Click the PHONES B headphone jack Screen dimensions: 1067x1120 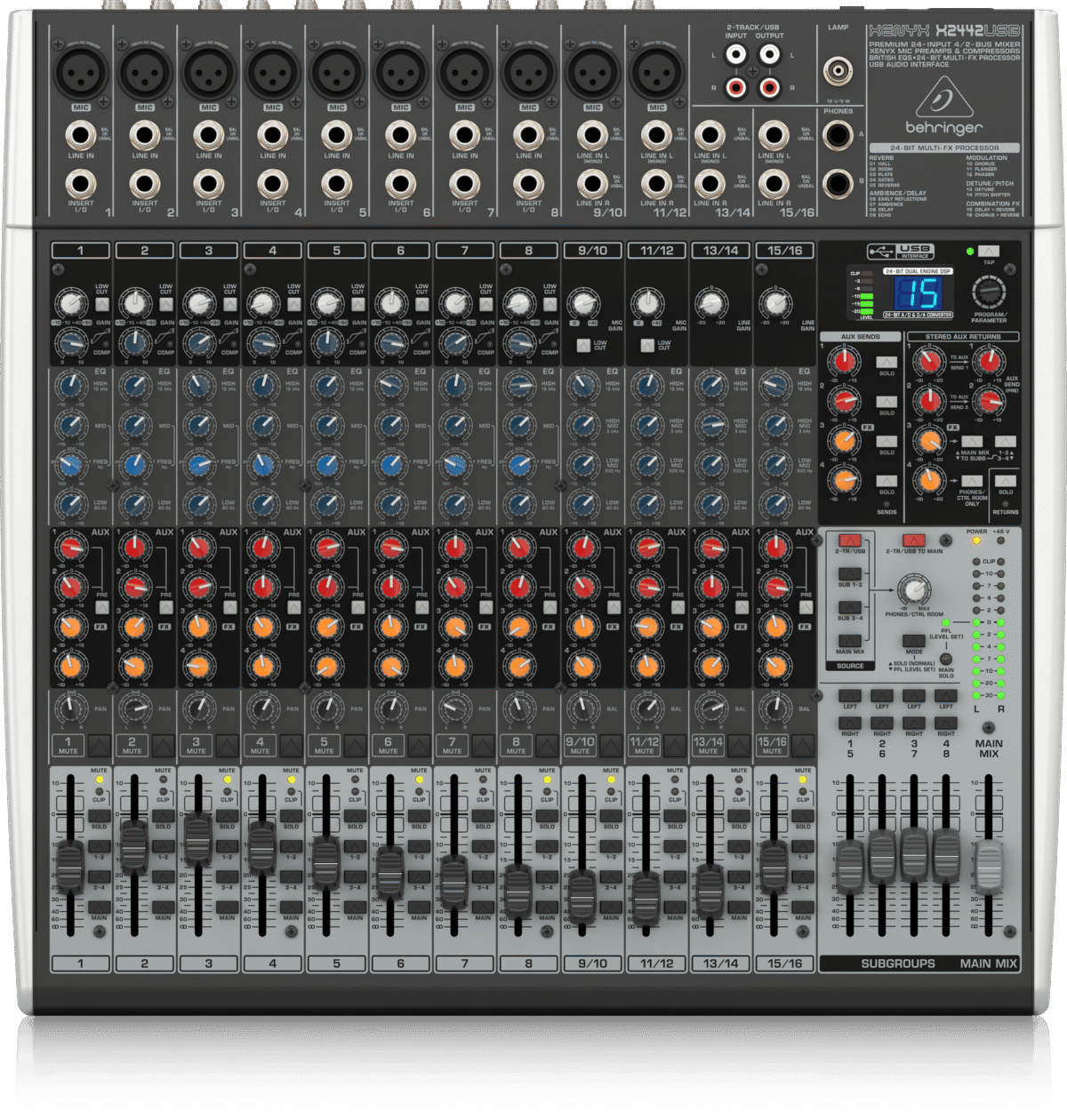[x=838, y=184]
